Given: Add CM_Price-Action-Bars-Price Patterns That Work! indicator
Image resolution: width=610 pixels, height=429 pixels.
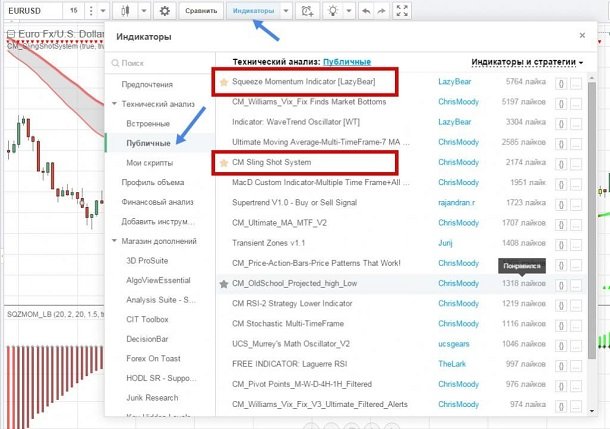Looking at the screenshot, I should click(x=316, y=263).
